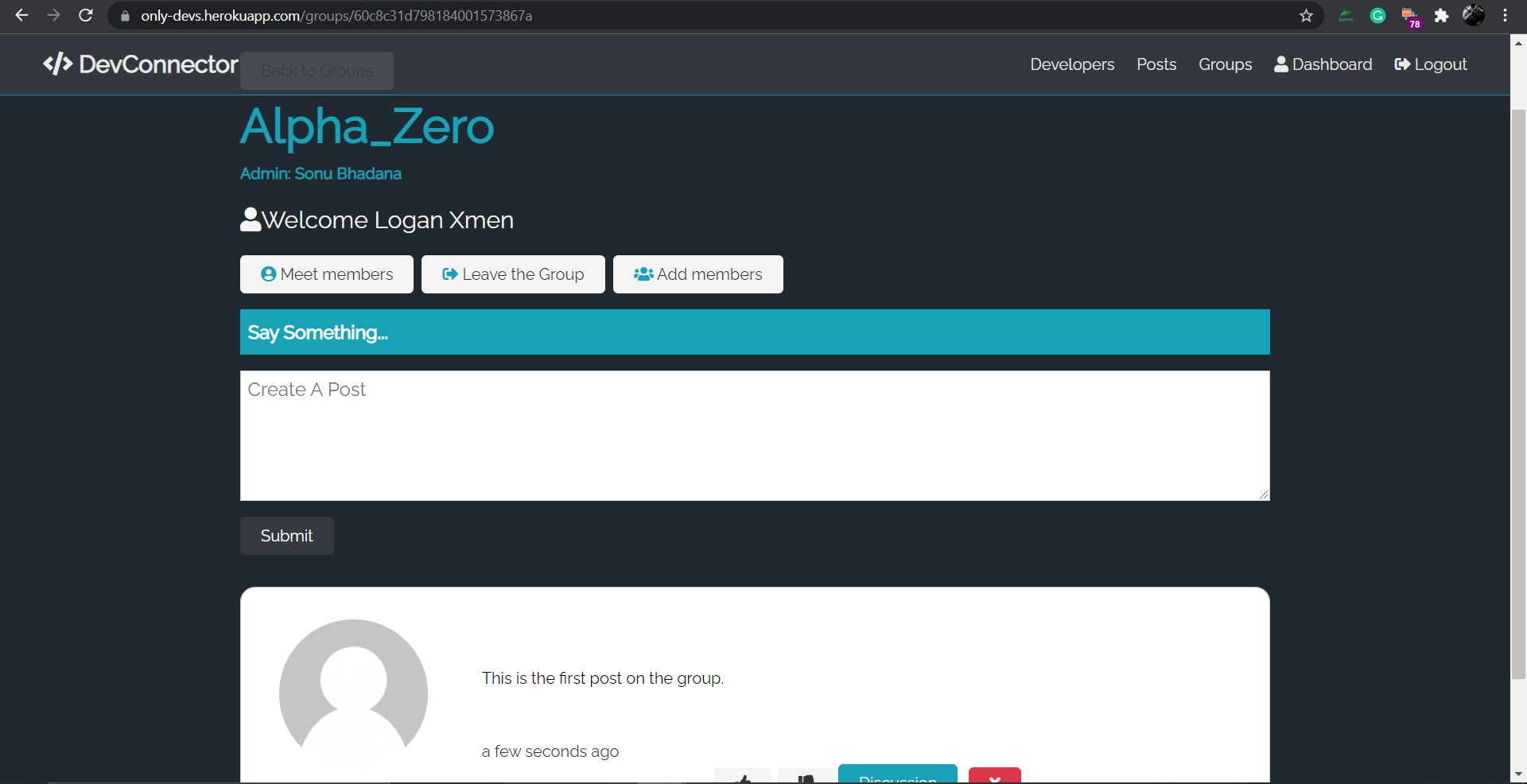Click the Alpha_Zero group title

click(367, 126)
